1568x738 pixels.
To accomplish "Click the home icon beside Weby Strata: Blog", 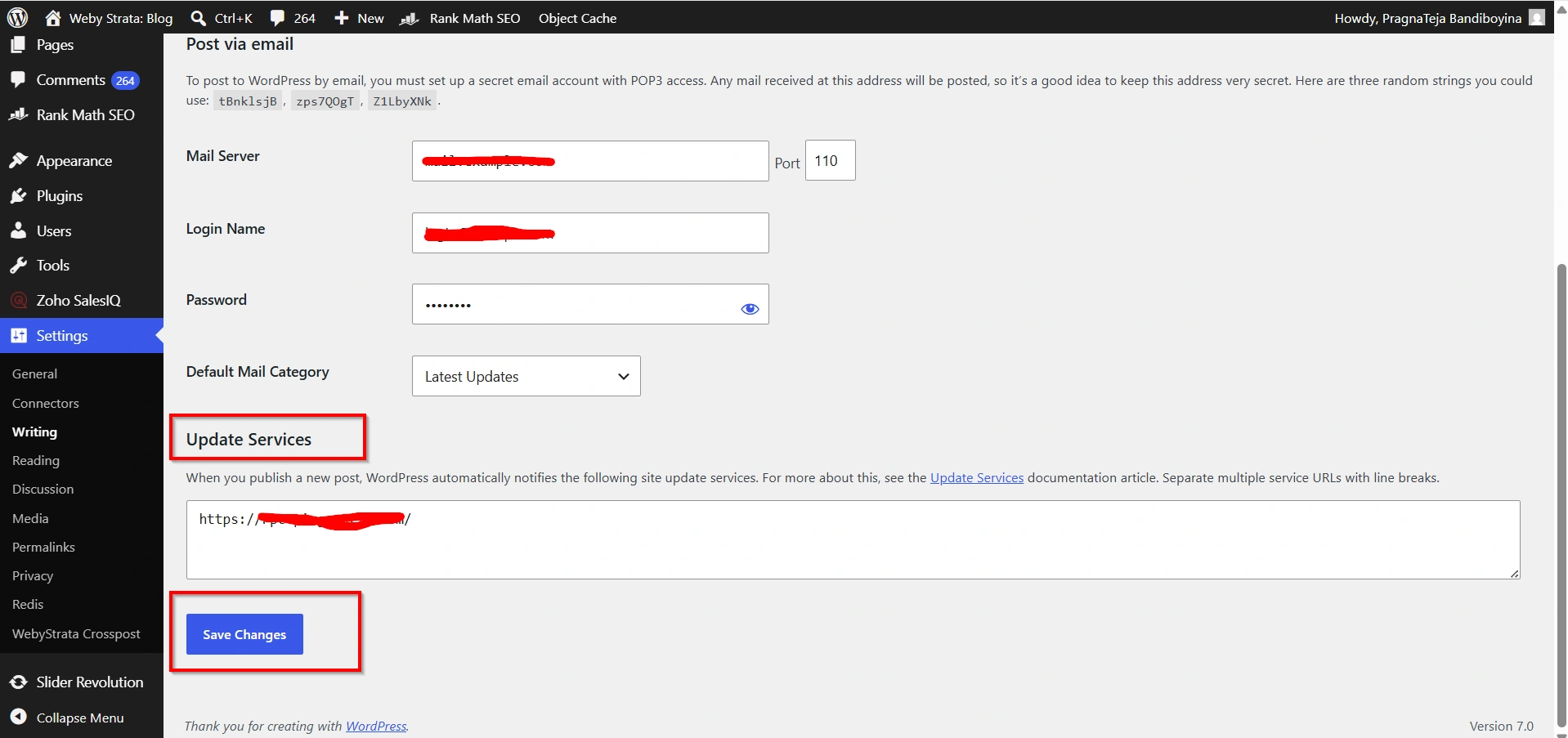I will pyautogui.click(x=53, y=17).
